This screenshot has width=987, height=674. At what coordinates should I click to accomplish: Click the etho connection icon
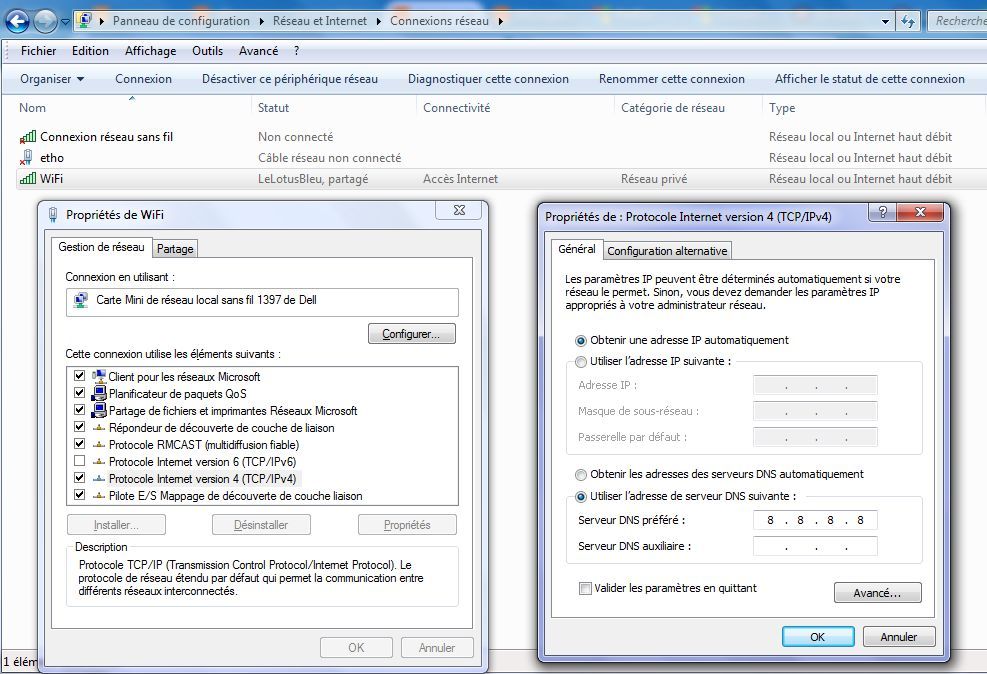pyautogui.click(x=28, y=158)
